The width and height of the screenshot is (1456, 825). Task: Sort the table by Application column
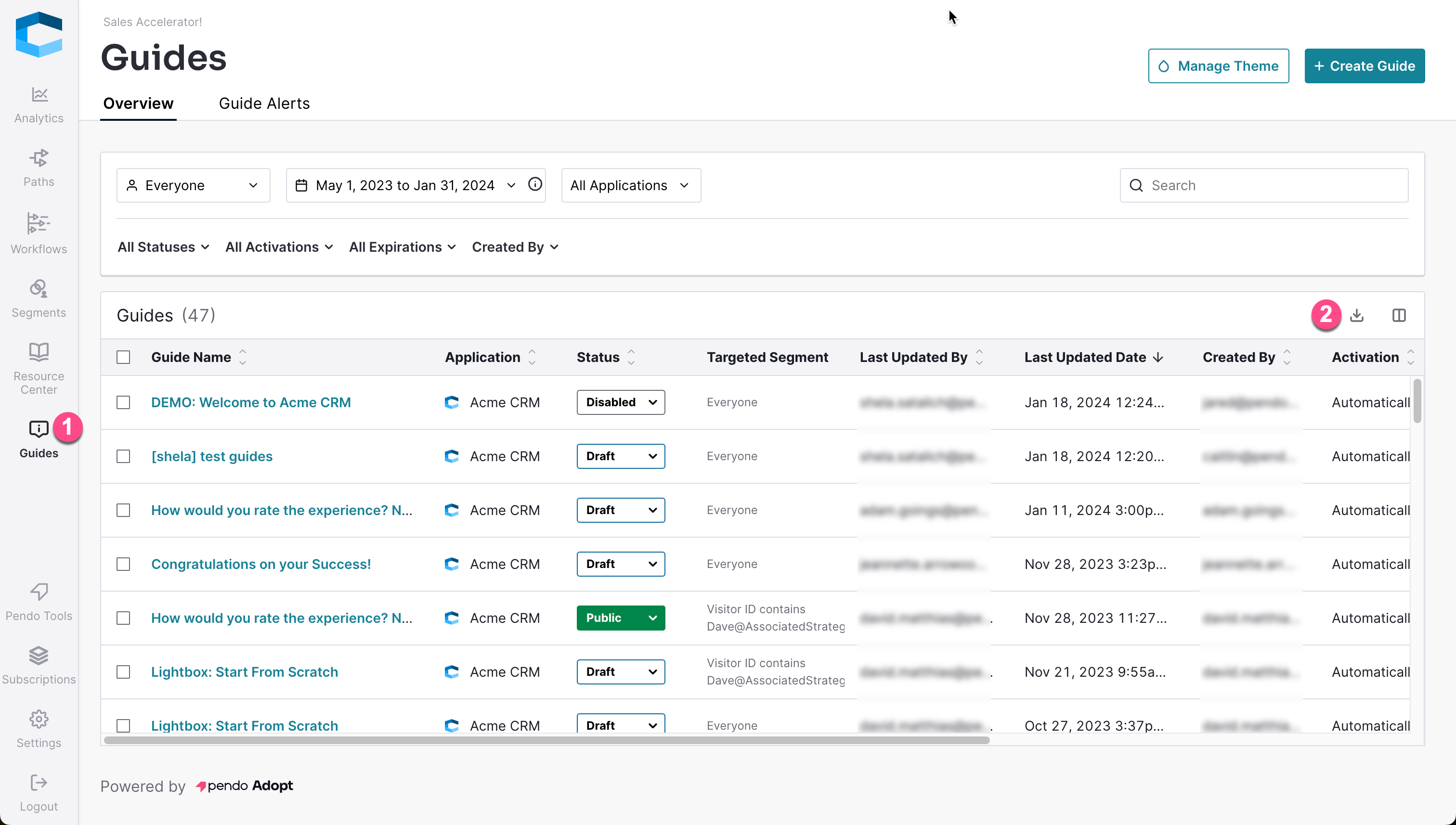(x=532, y=357)
